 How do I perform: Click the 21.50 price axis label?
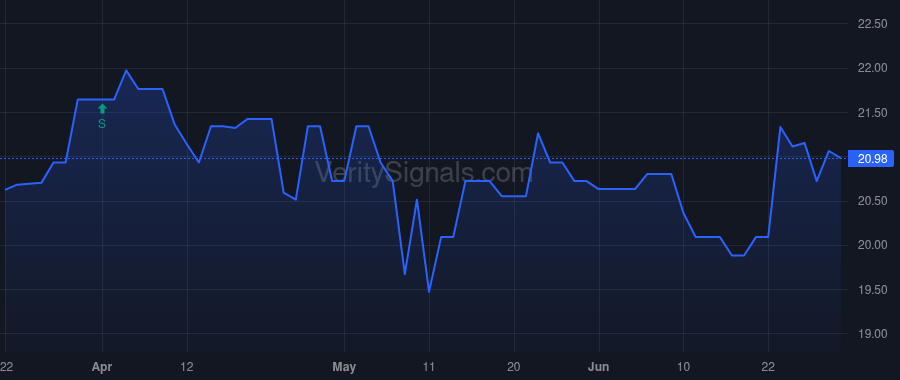[x=872, y=113]
